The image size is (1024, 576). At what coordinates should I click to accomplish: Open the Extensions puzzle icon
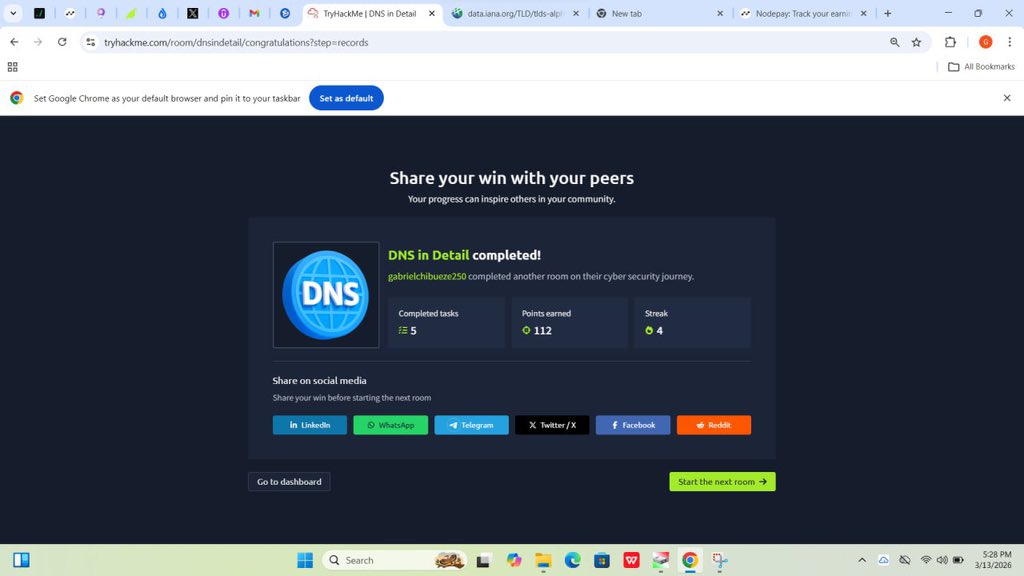click(950, 42)
